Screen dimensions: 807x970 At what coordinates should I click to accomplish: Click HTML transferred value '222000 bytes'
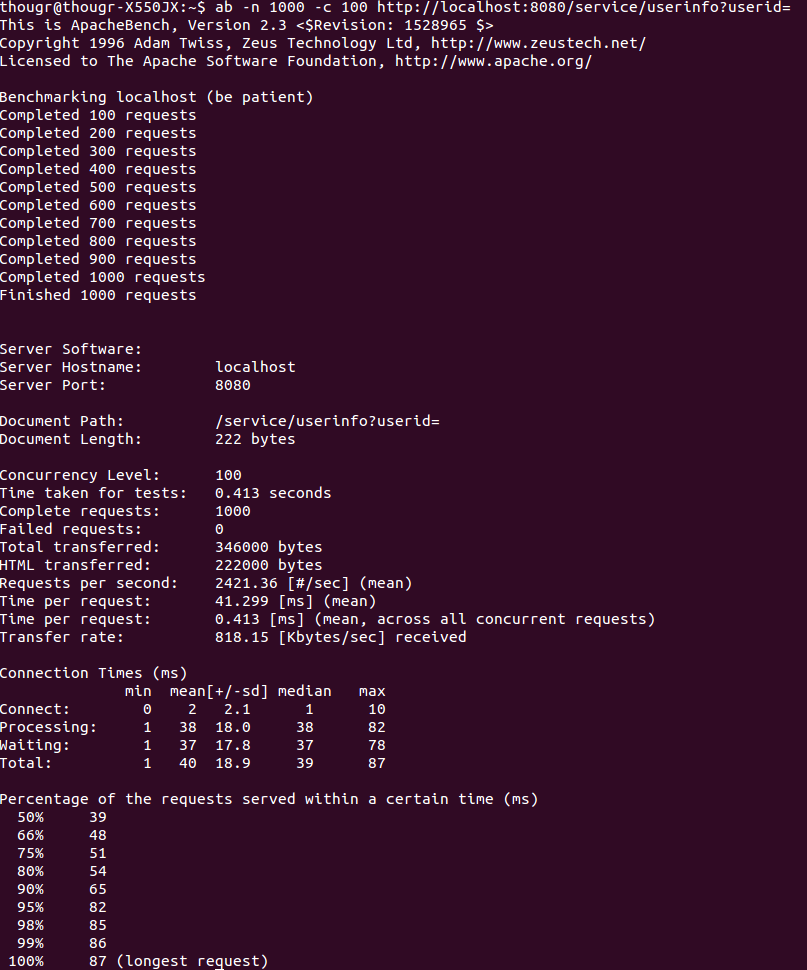[x=269, y=565]
